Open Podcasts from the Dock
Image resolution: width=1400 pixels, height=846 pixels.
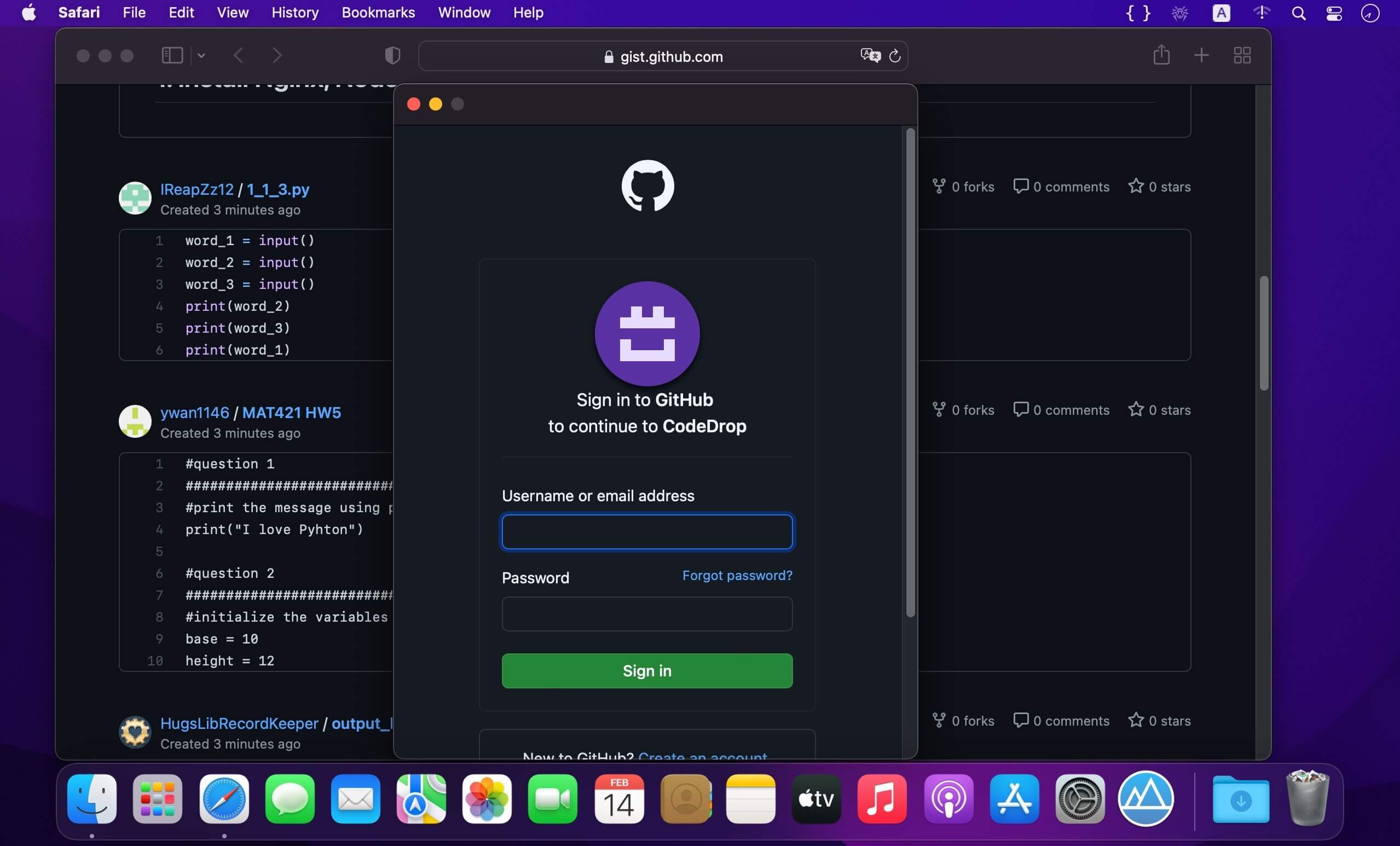[948, 798]
